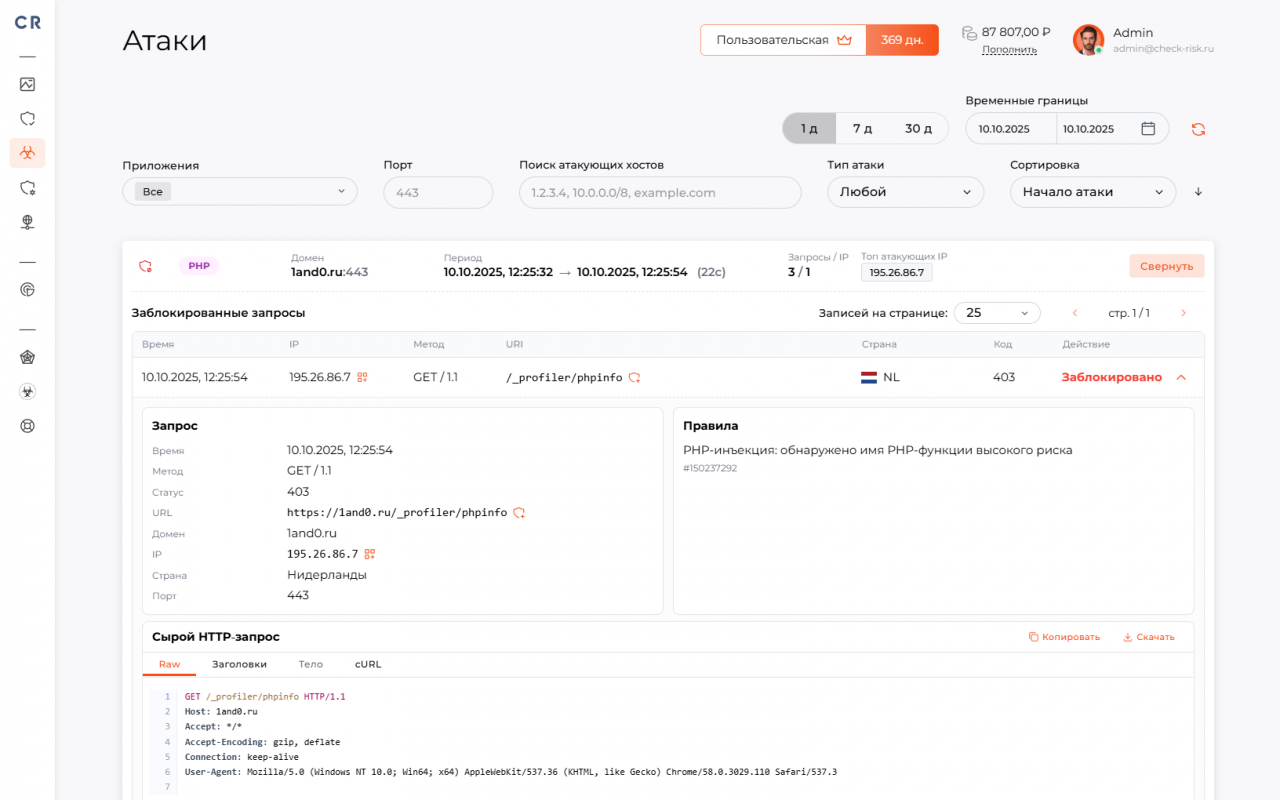Open the dashboard chart sidebar icon
Image resolution: width=1280 pixels, height=800 pixels.
click(x=27, y=84)
